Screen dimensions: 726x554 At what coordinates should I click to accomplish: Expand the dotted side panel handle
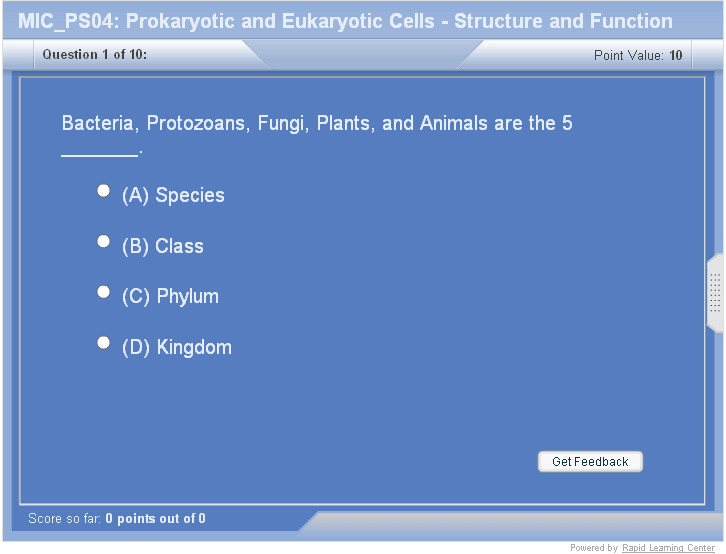pyautogui.click(x=715, y=293)
